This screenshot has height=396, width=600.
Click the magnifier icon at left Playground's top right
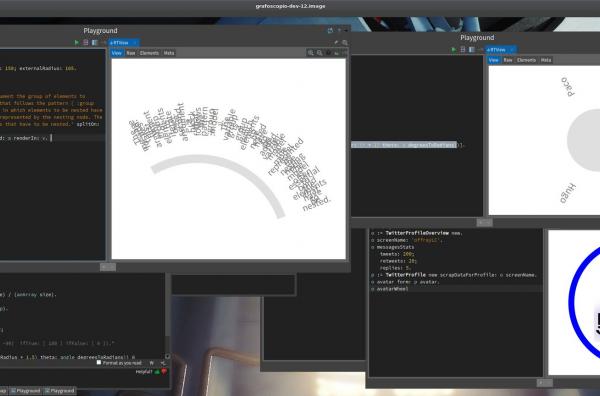tap(345, 42)
